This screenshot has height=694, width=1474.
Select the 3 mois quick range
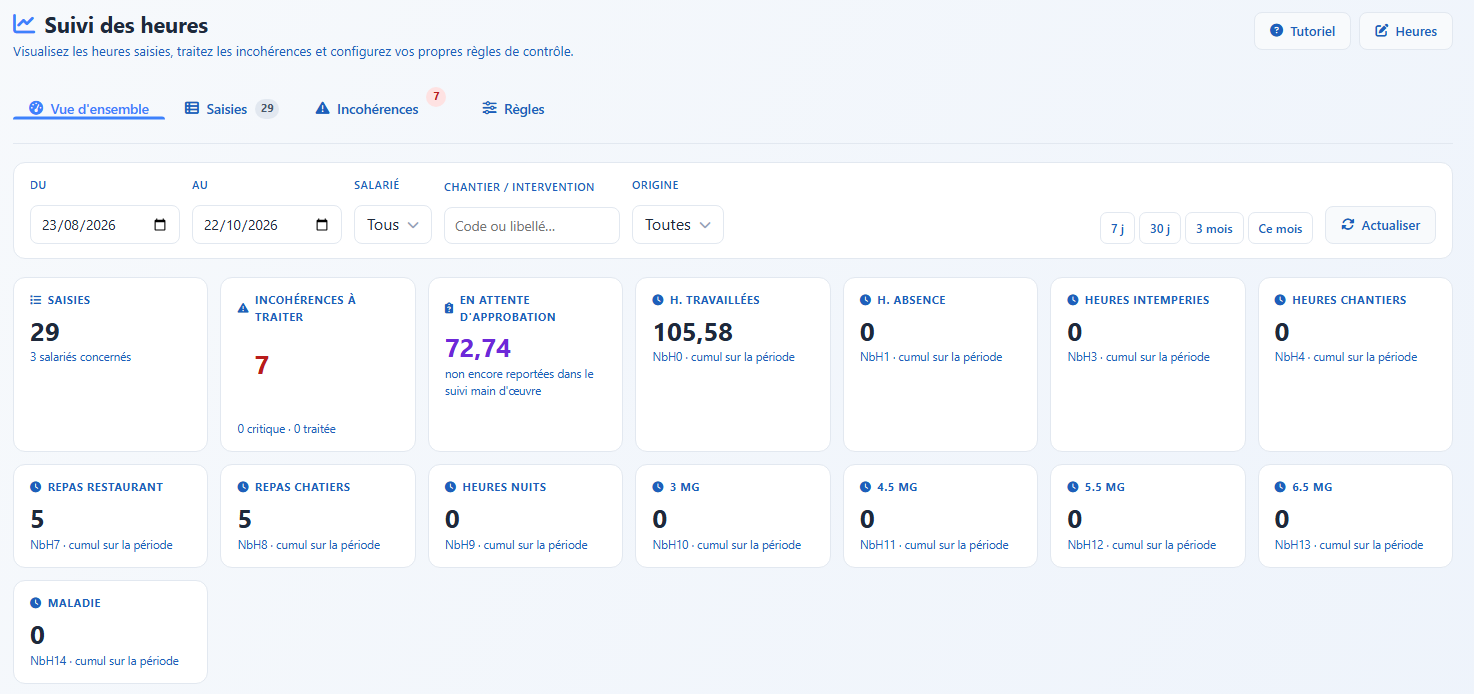[1214, 228]
